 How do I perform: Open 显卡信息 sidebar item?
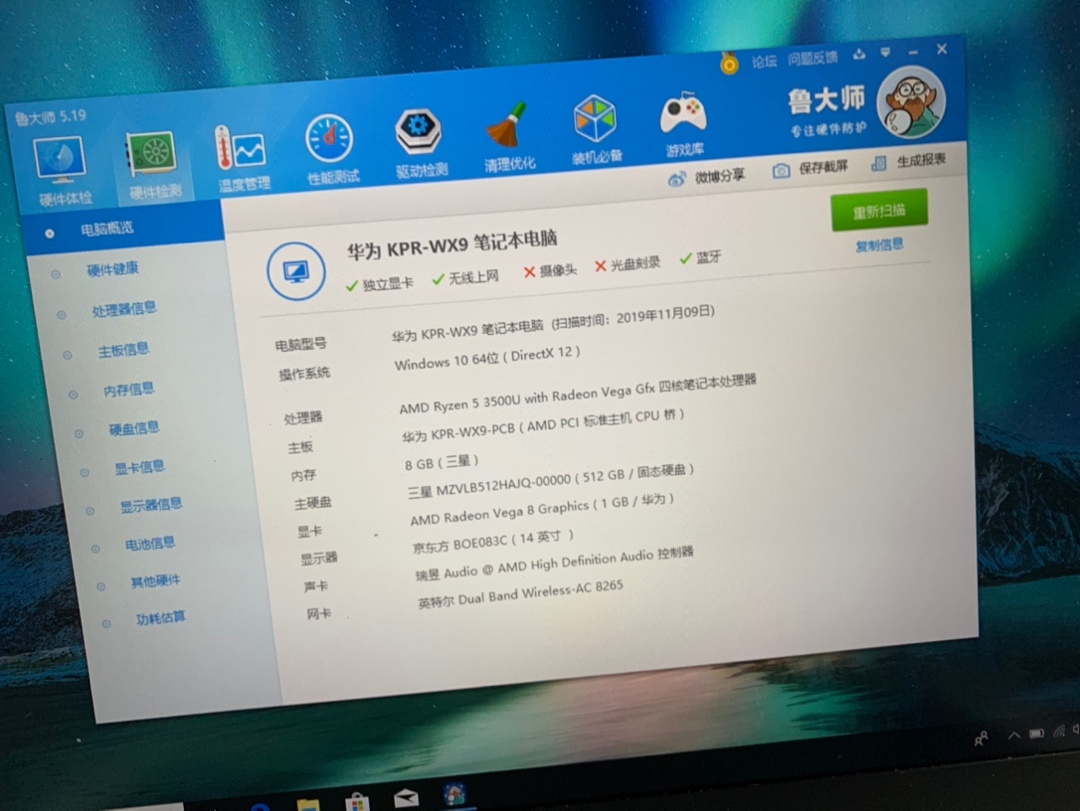[x=140, y=467]
